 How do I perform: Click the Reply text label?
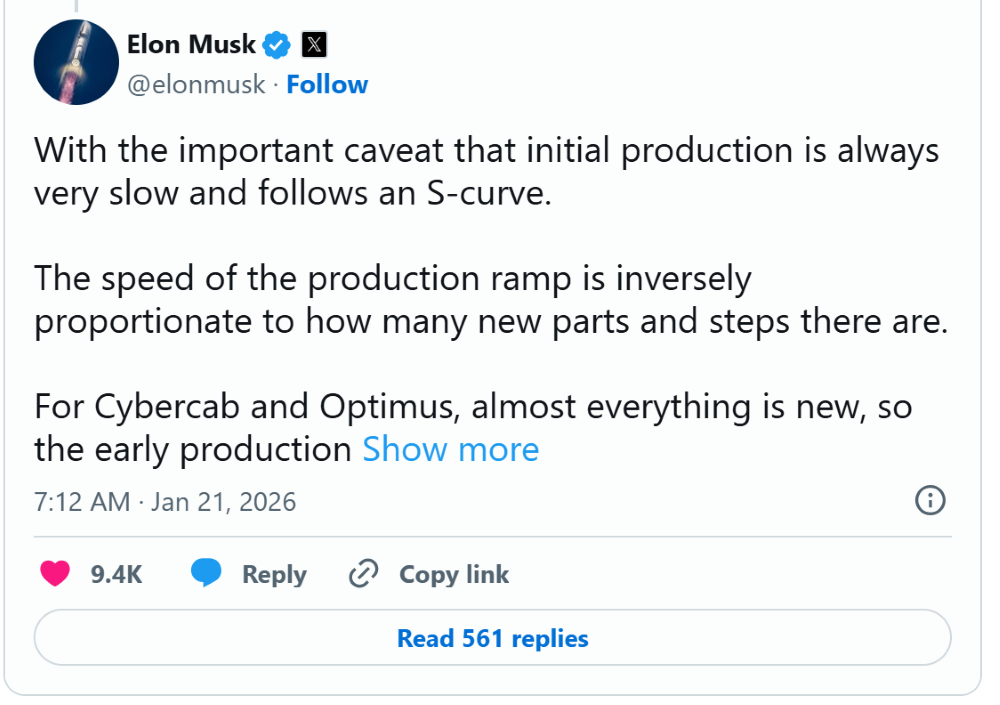pos(274,575)
